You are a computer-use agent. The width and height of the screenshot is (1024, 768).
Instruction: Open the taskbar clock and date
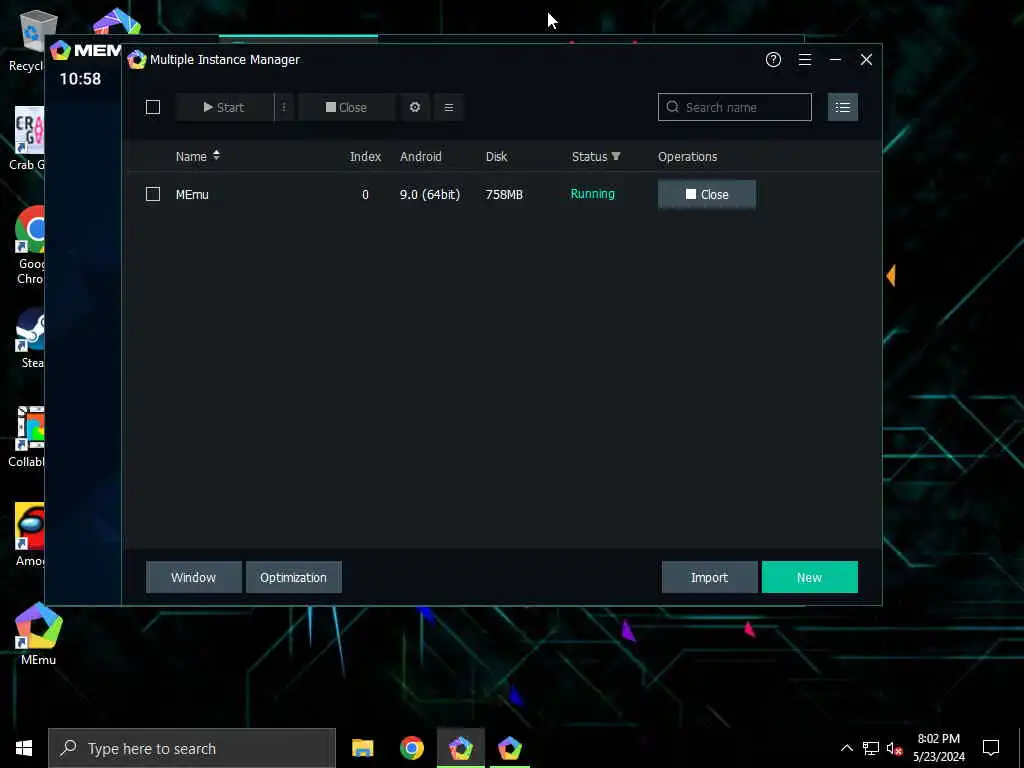pyautogui.click(x=938, y=748)
